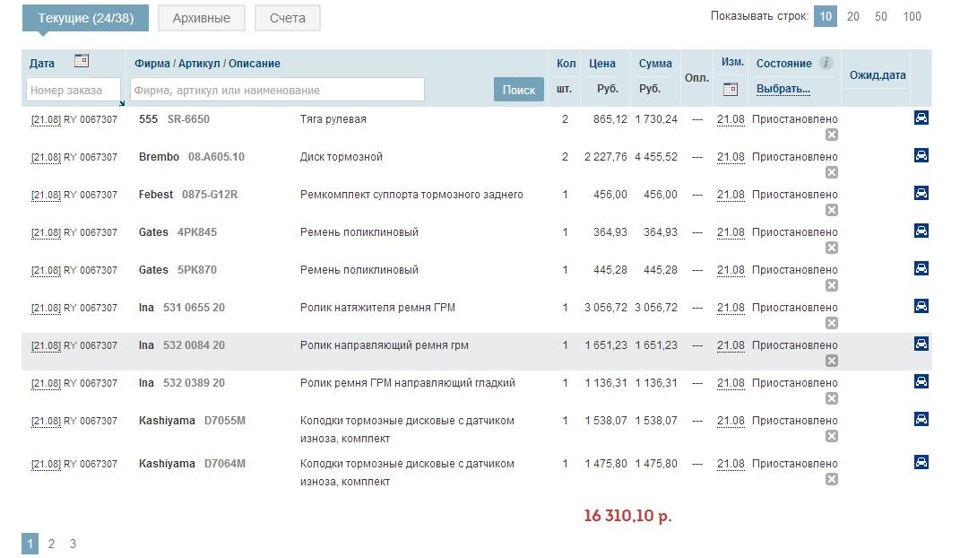The width and height of the screenshot is (960, 558).
Task: Remove the Ina 531 0655 20 item
Action: tap(831, 323)
